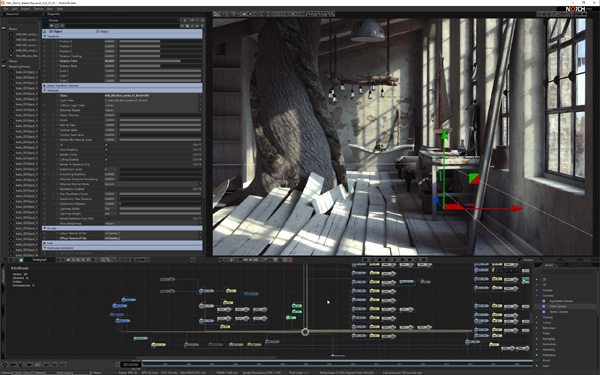
Task: Toggle the Lit checkbox
Action: [106, 145]
